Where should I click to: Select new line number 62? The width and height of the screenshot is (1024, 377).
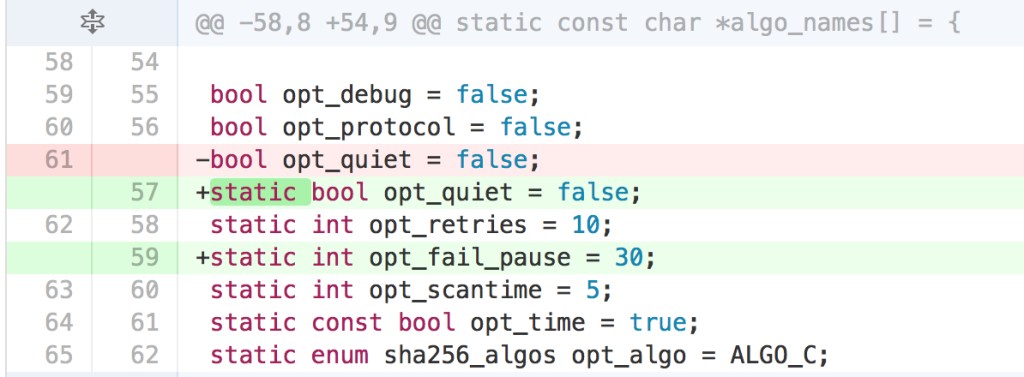pos(144,355)
